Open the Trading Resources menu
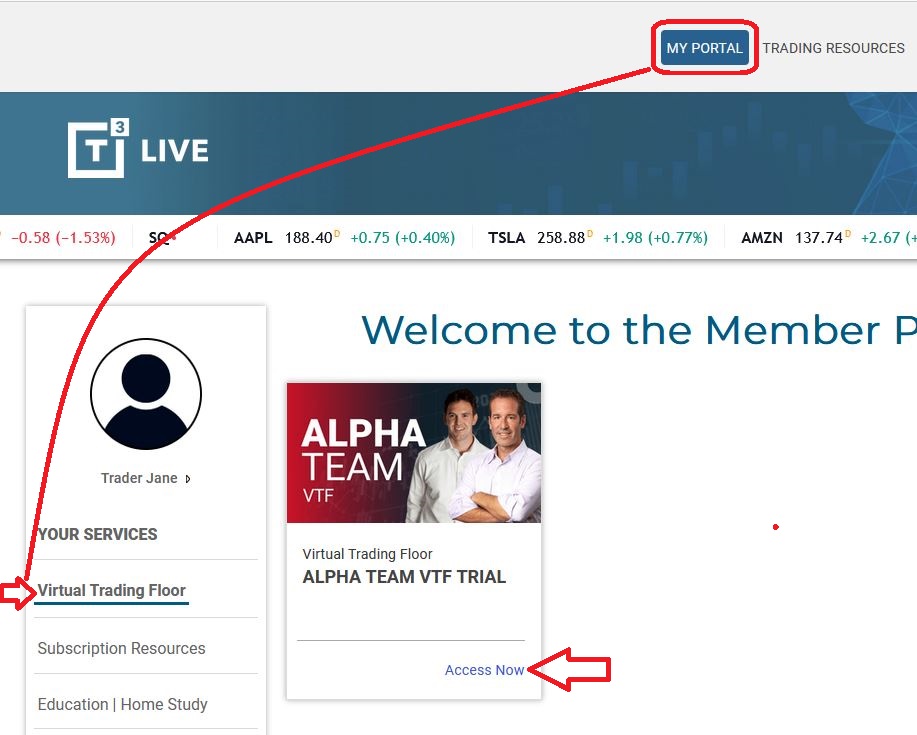Viewport: 917px width, 735px height. (833, 48)
